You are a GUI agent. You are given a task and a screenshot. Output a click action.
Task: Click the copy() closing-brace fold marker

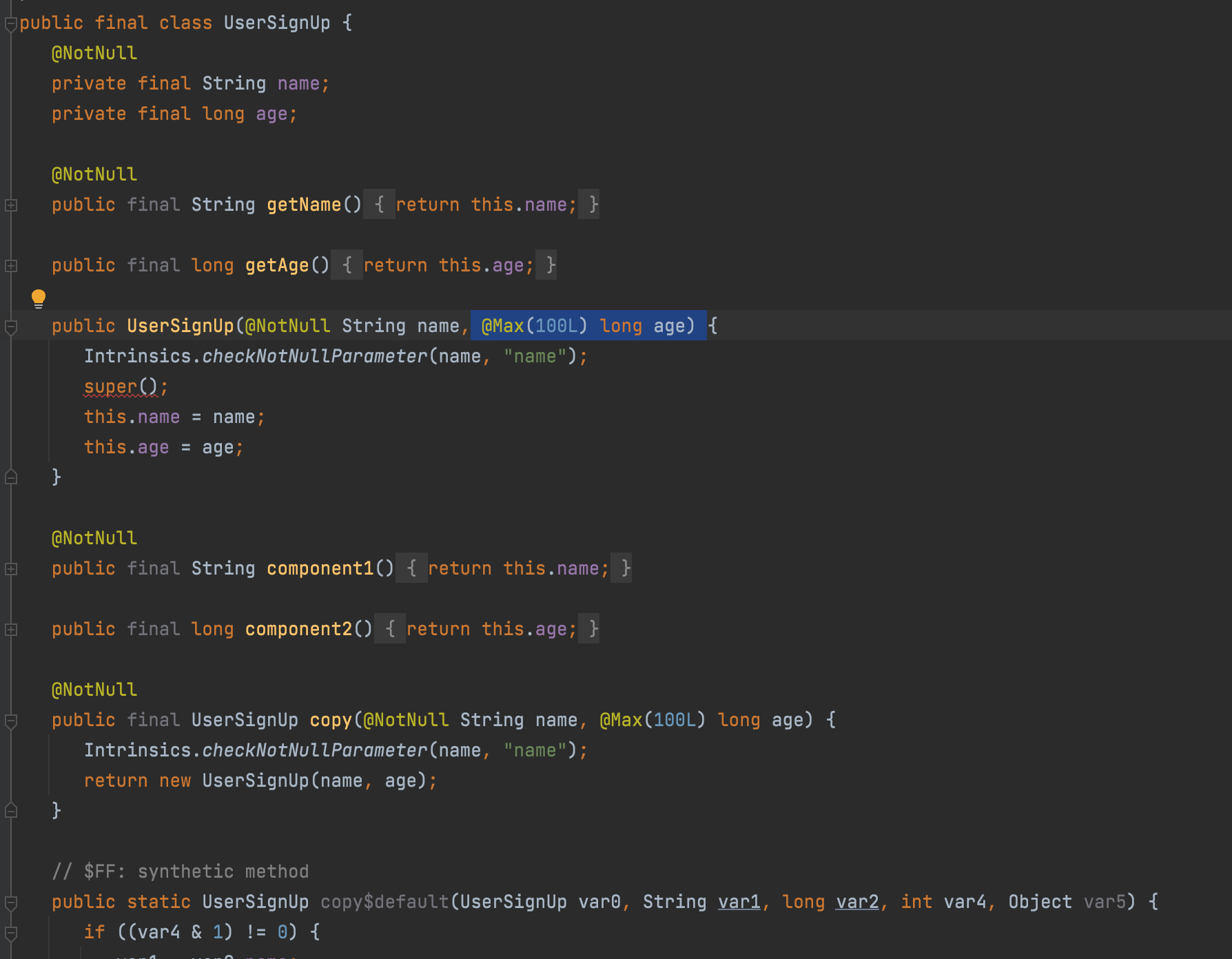[x=11, y=810]
